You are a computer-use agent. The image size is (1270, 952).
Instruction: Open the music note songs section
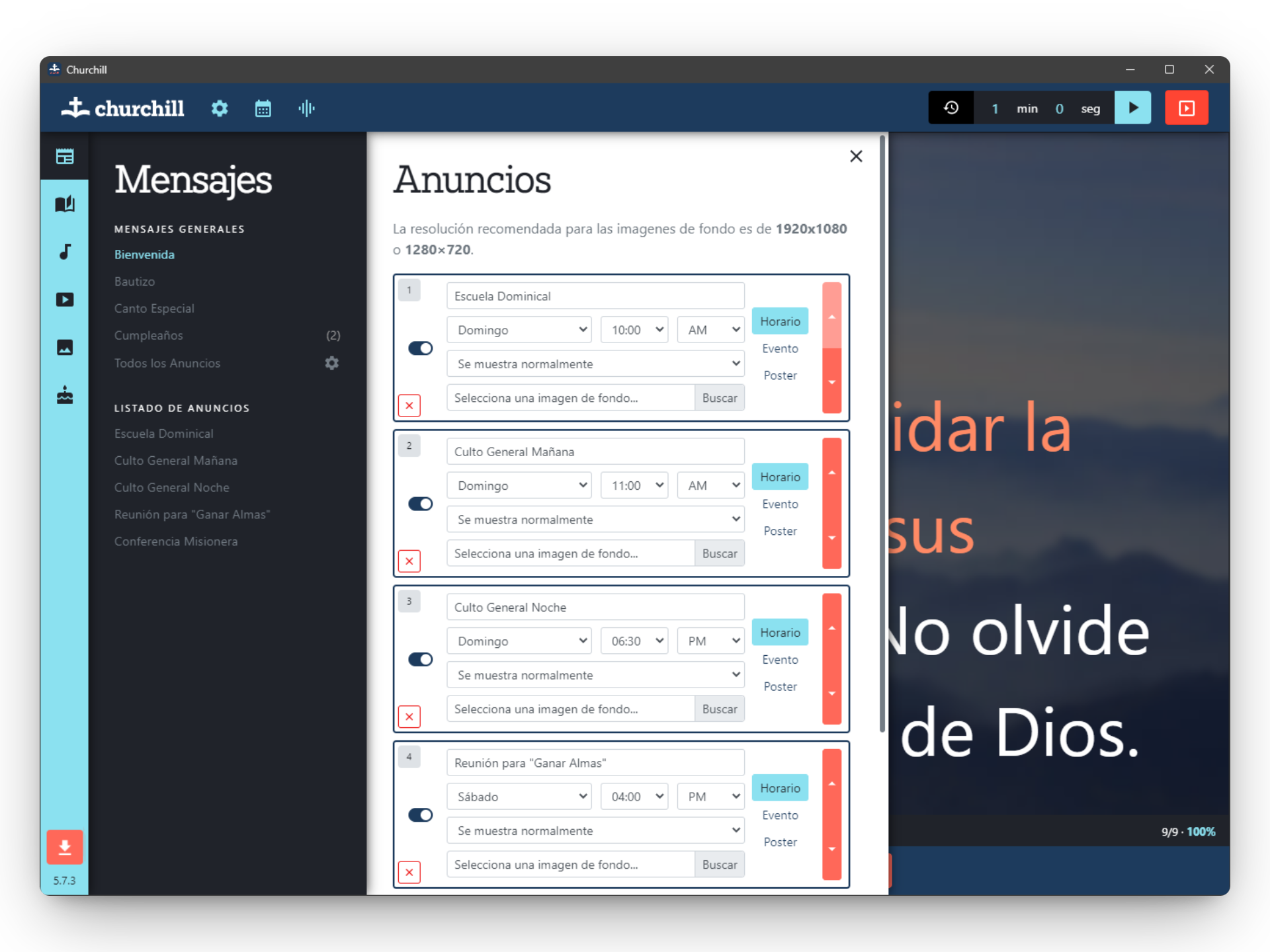tap(65, 252)
